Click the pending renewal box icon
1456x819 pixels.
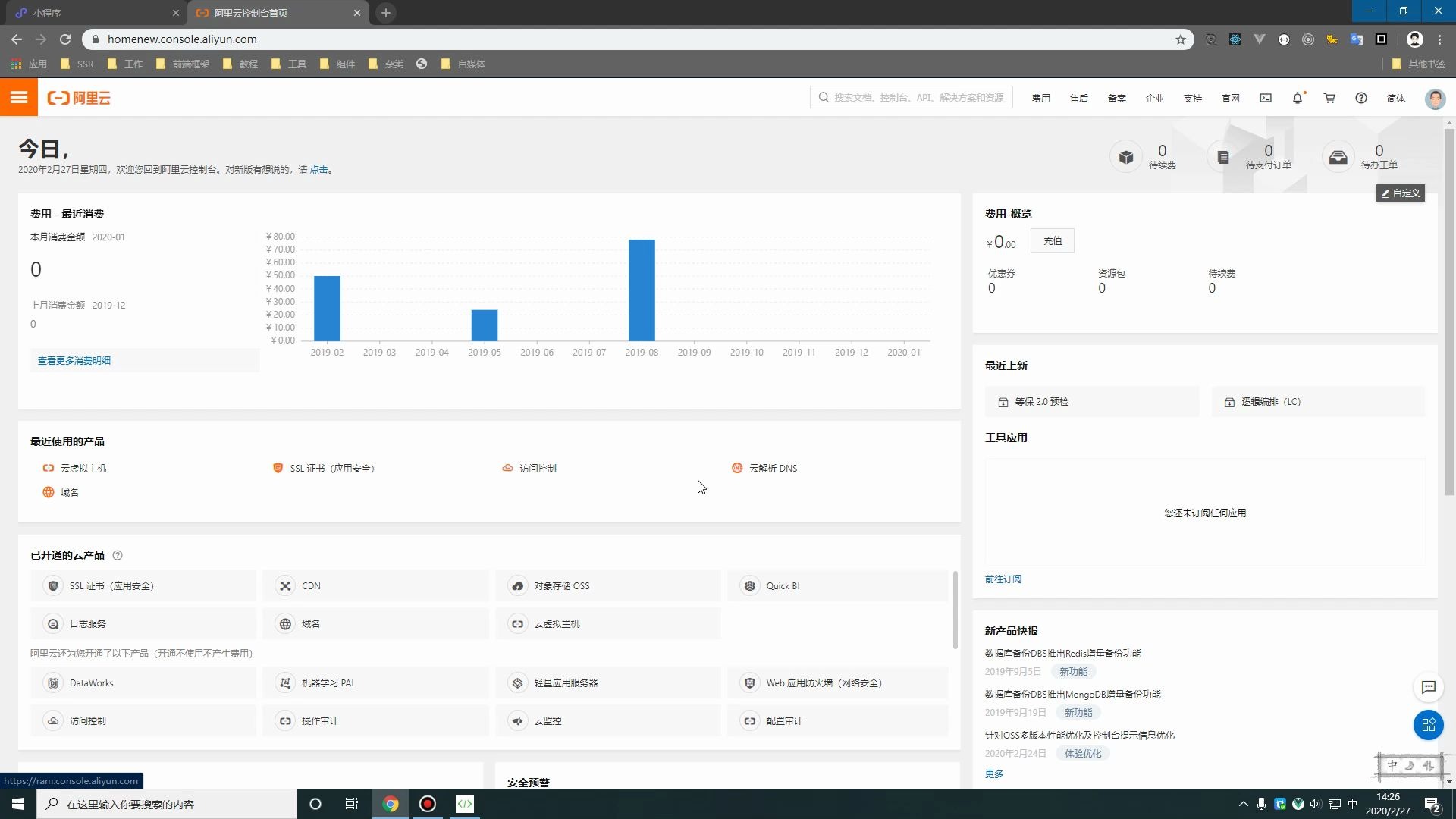(x=1126, y=157)
